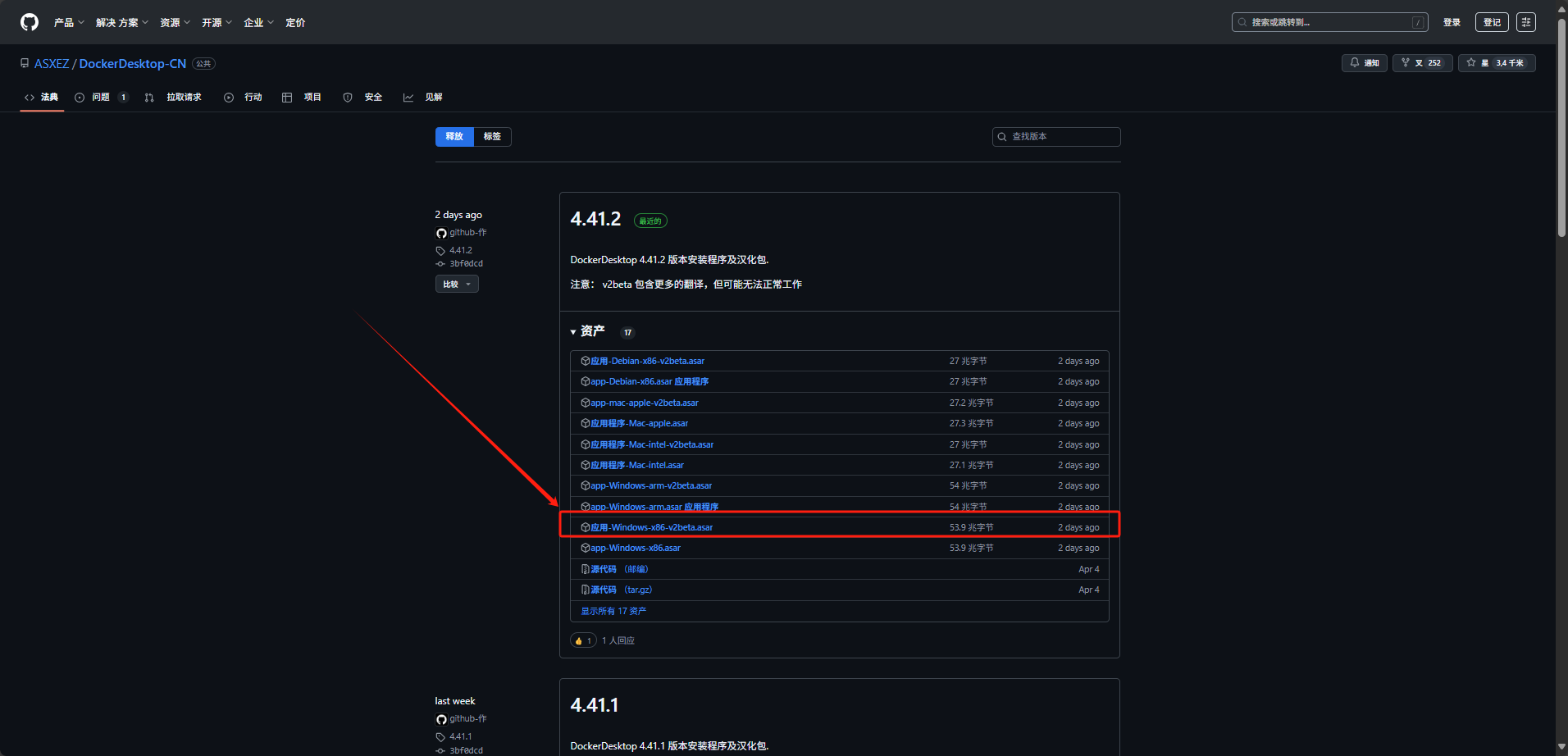Click the 登录 sign-in link

tap(1452, 22)
